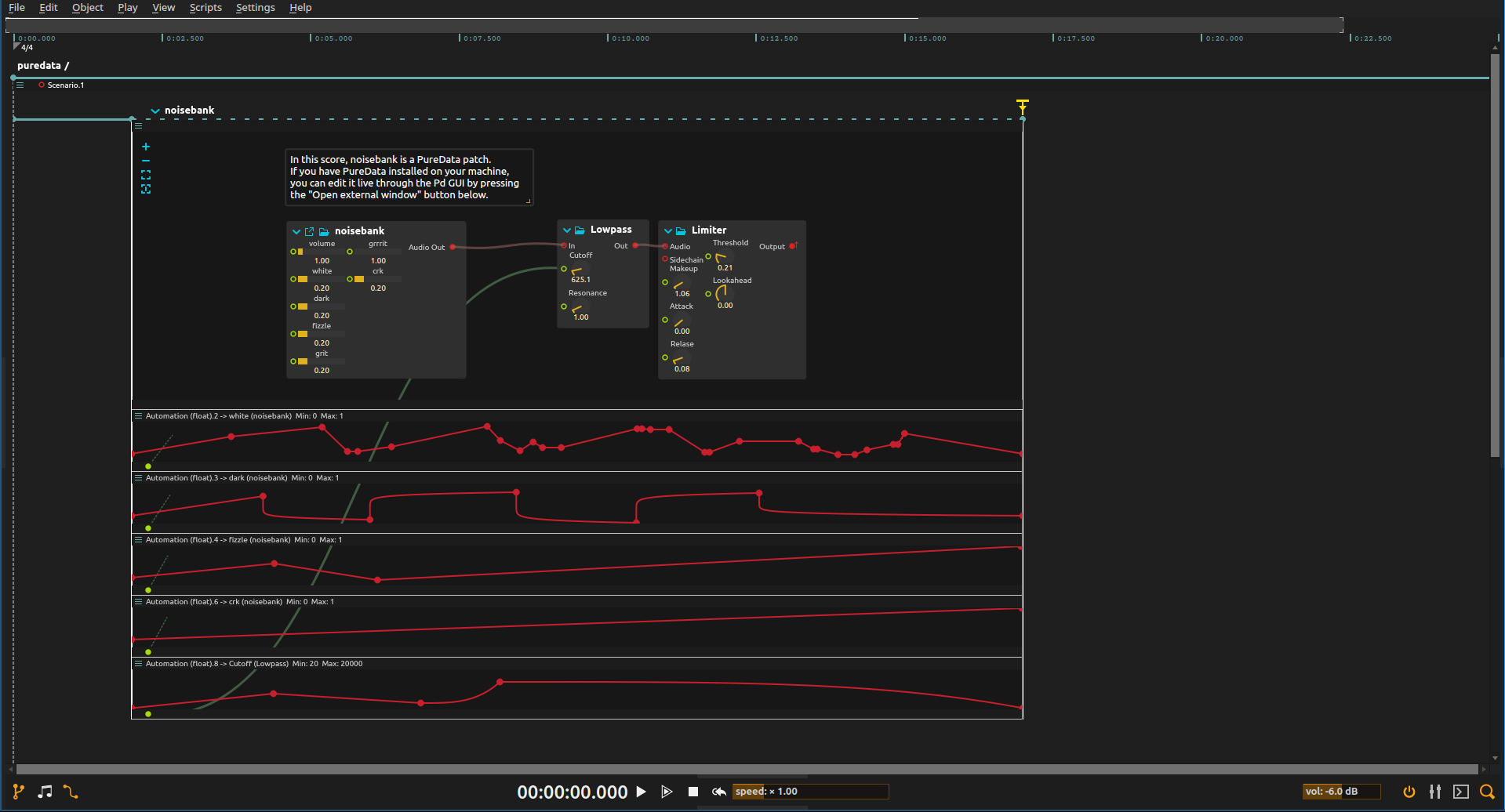Select the music note playback mode icon
This screenshot has width=1505, height=812.
click(x=44, y=792)
